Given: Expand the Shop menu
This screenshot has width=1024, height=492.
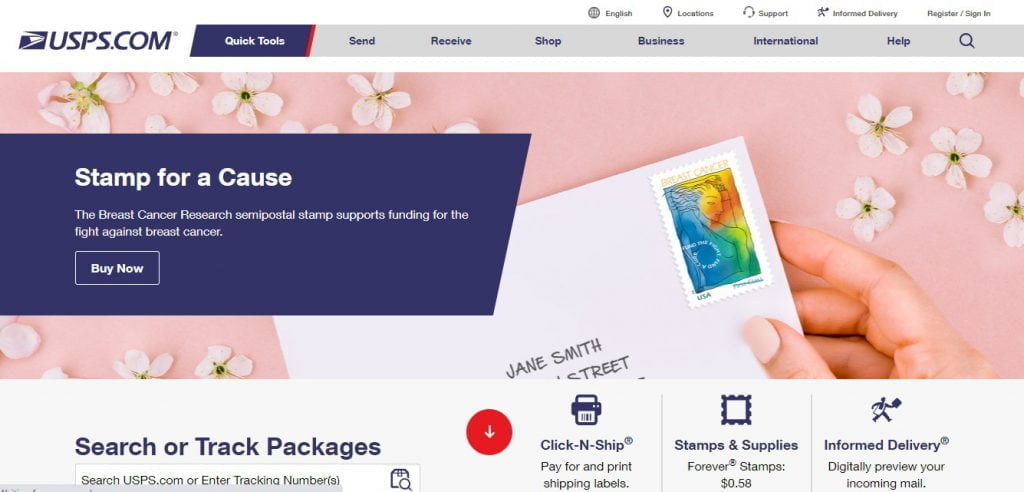Looking at the screenshot, I should coord(548,41).
